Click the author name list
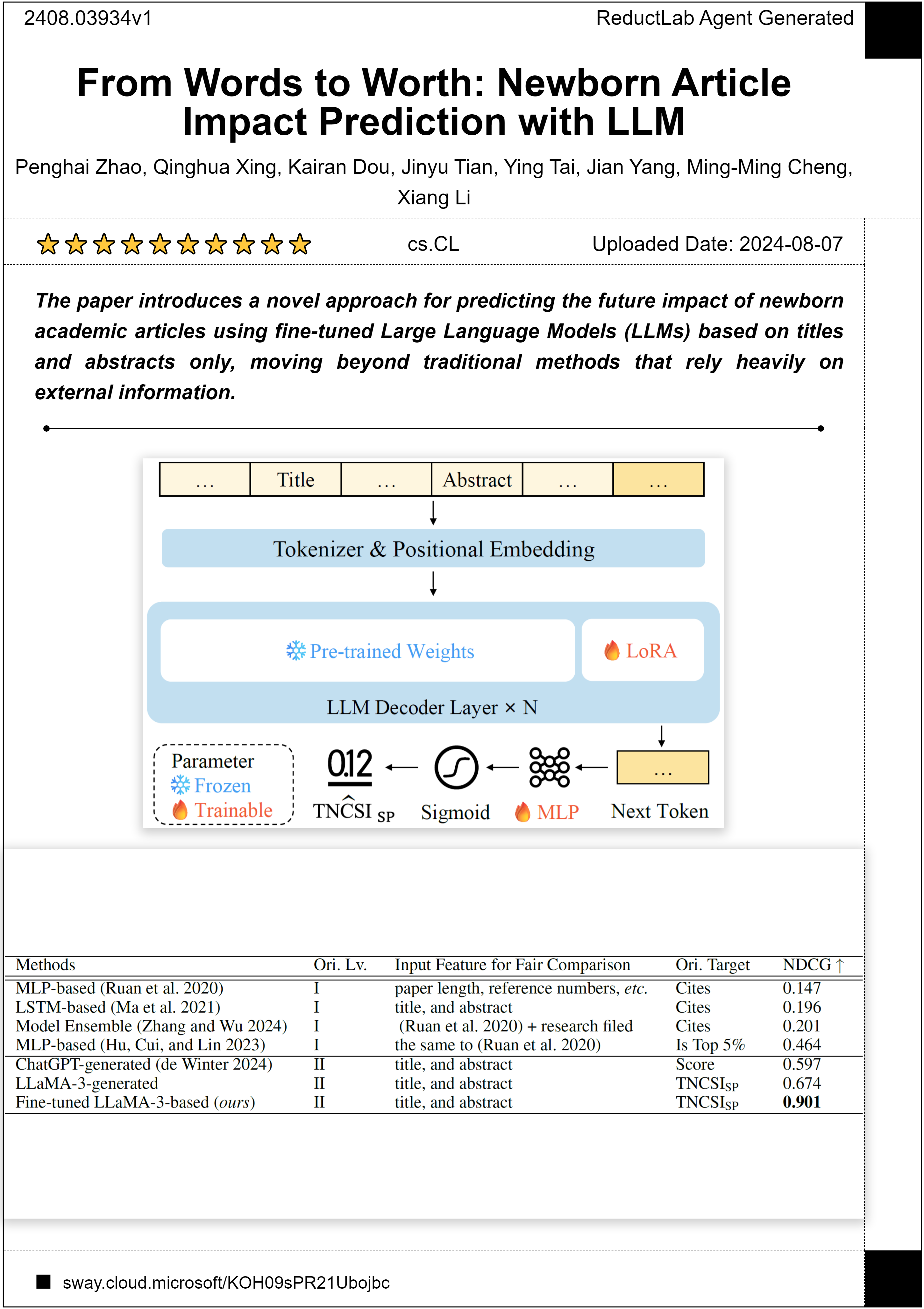The width and height of the screenshot is (924, 1309). 433,182
